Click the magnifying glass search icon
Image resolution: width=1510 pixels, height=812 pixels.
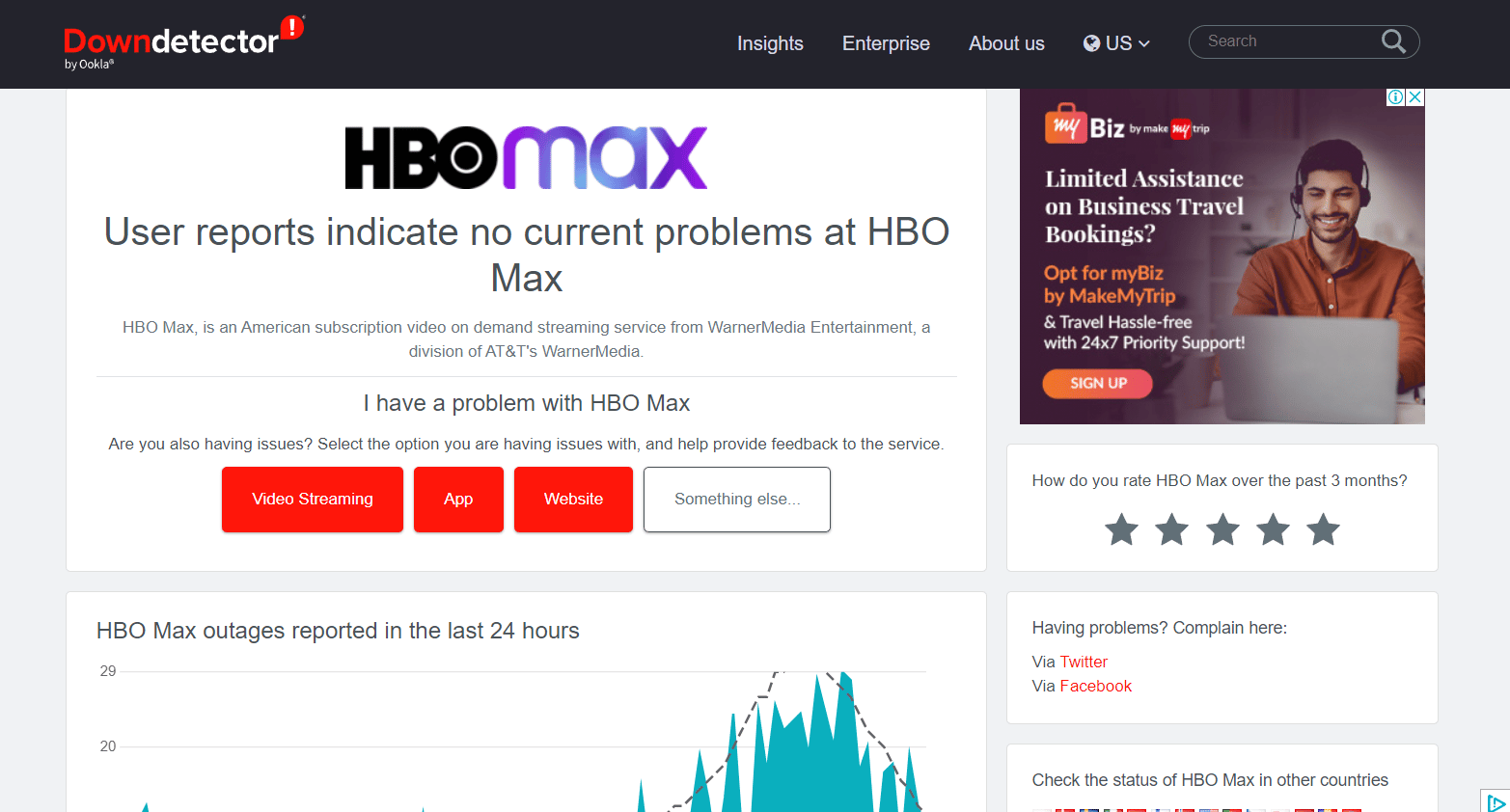(x=1393, y=41)
